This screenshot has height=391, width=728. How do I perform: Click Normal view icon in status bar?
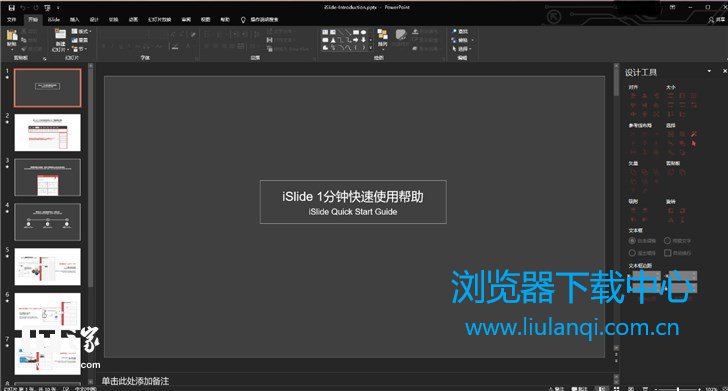(x=603, y=389)
